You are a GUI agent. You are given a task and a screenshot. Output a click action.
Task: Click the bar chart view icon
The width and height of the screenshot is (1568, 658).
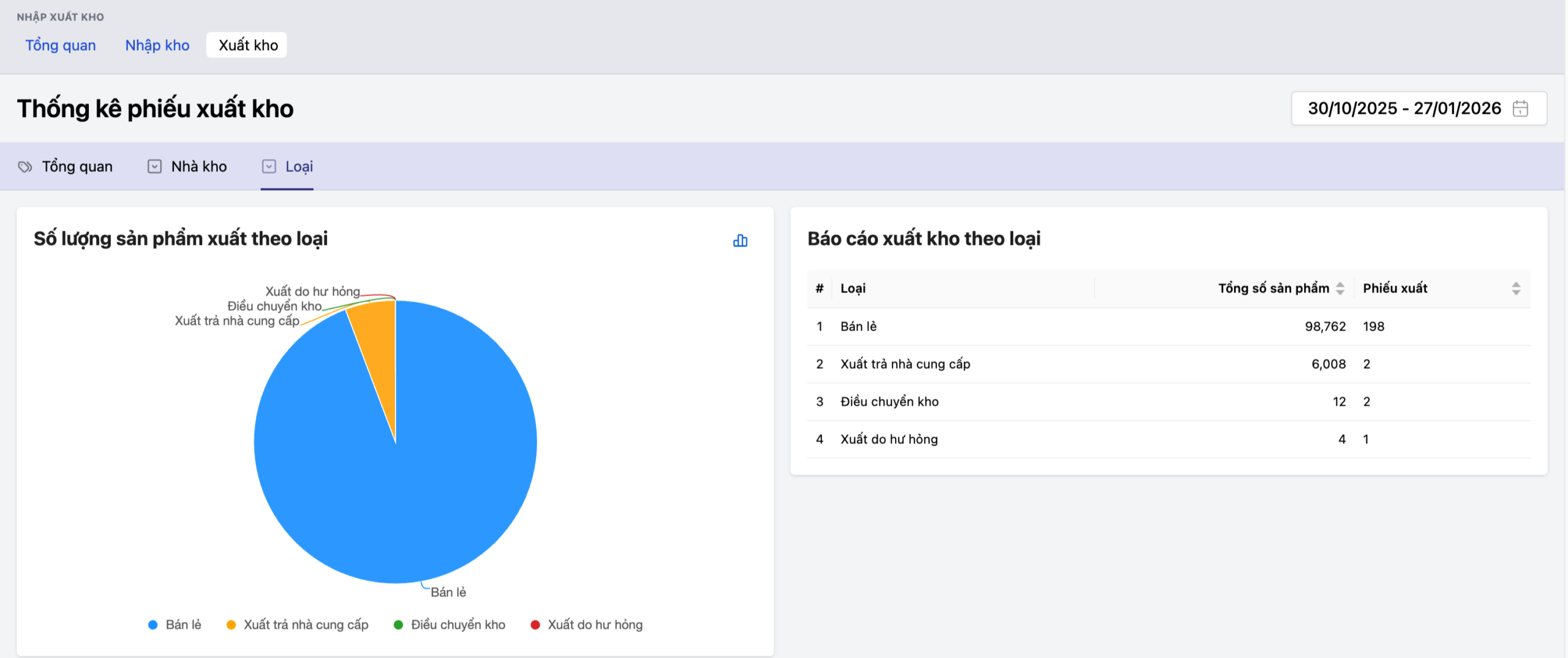(740, 241)
